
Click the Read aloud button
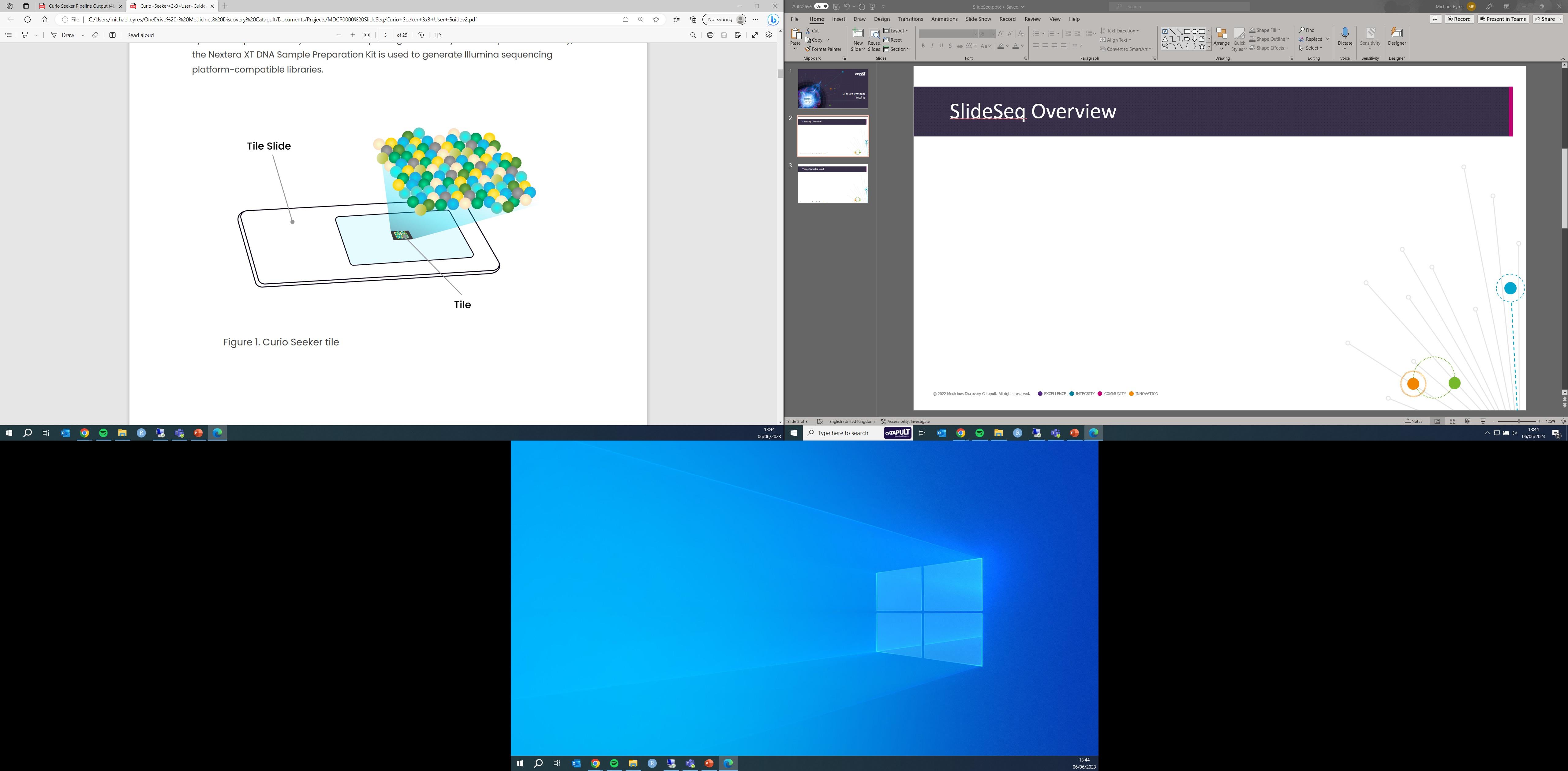tap(140, 35)
